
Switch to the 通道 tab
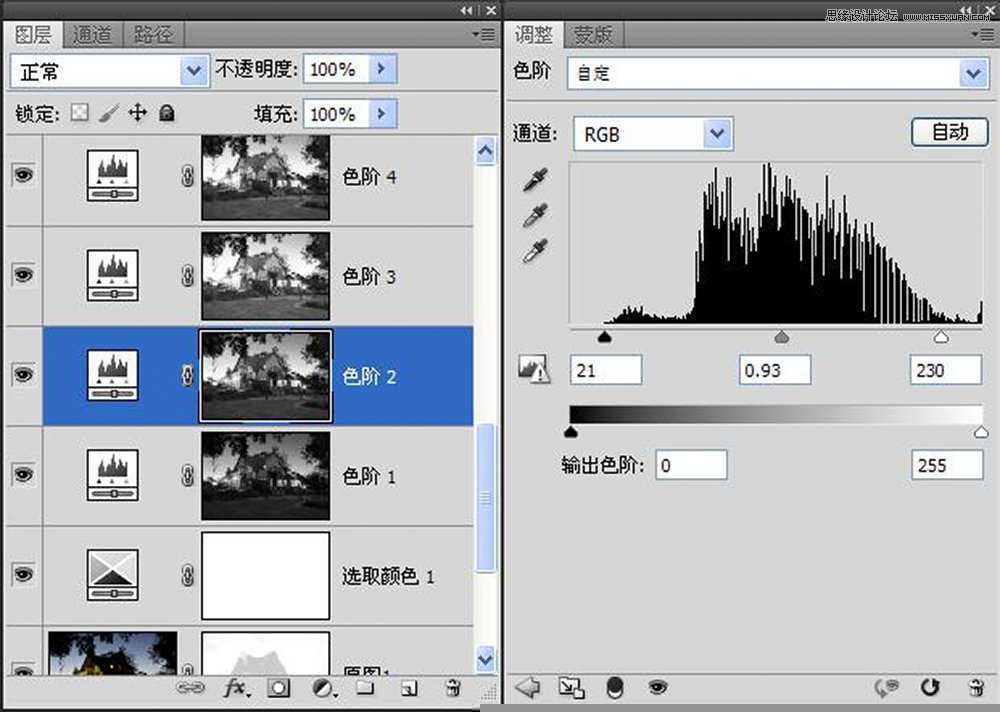click(92, 35)
